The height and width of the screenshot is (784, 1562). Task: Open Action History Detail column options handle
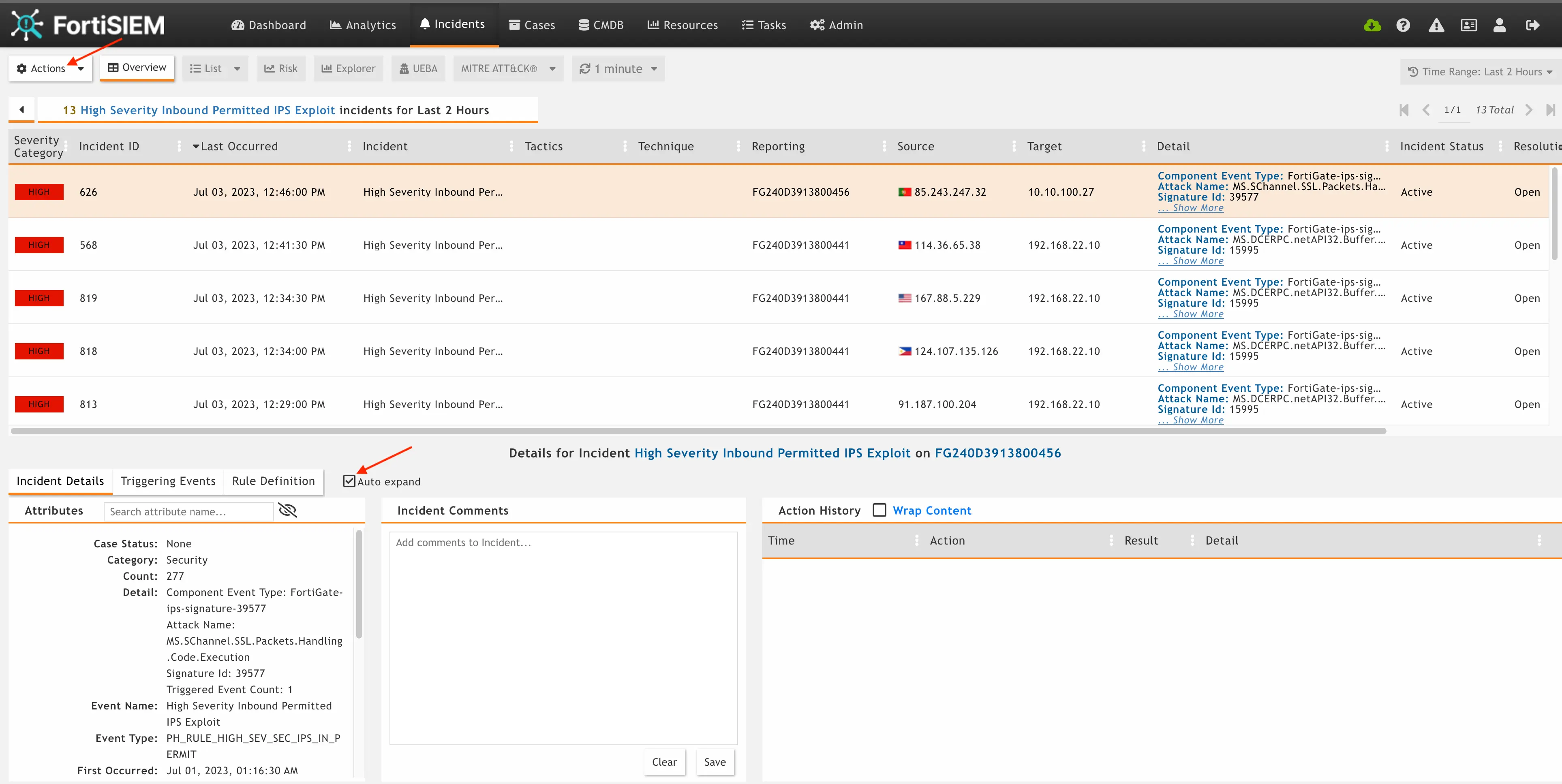click(1539, 540)
